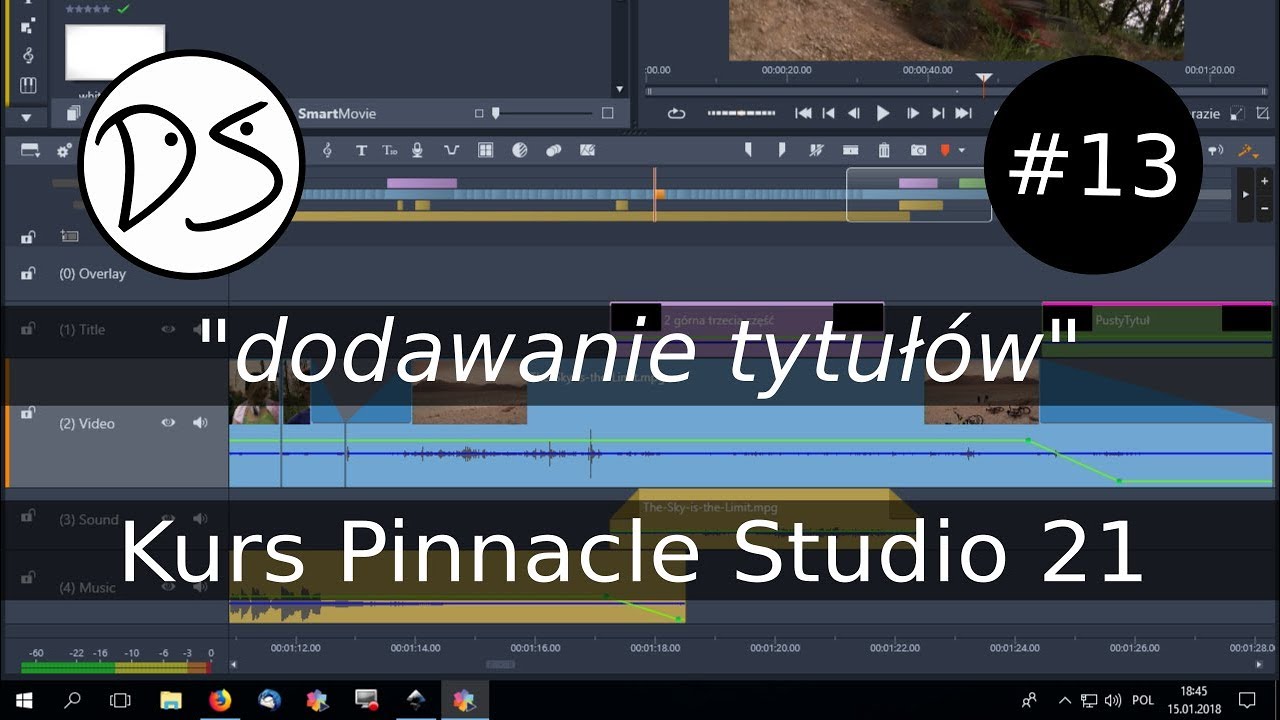
Task: Click the overlapping circles icon in timeline toolbar
Action: [553, 151]
